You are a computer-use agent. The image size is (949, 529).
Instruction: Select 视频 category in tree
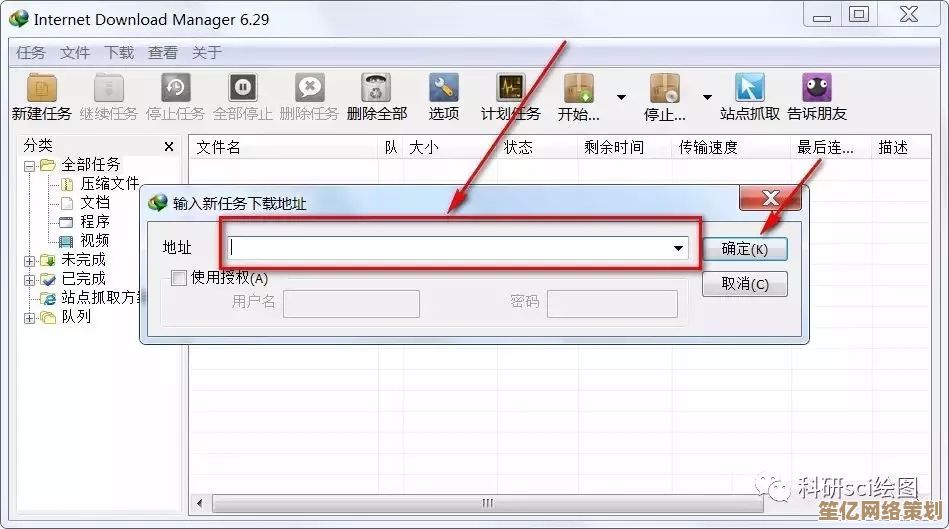[x=95, y=241]
